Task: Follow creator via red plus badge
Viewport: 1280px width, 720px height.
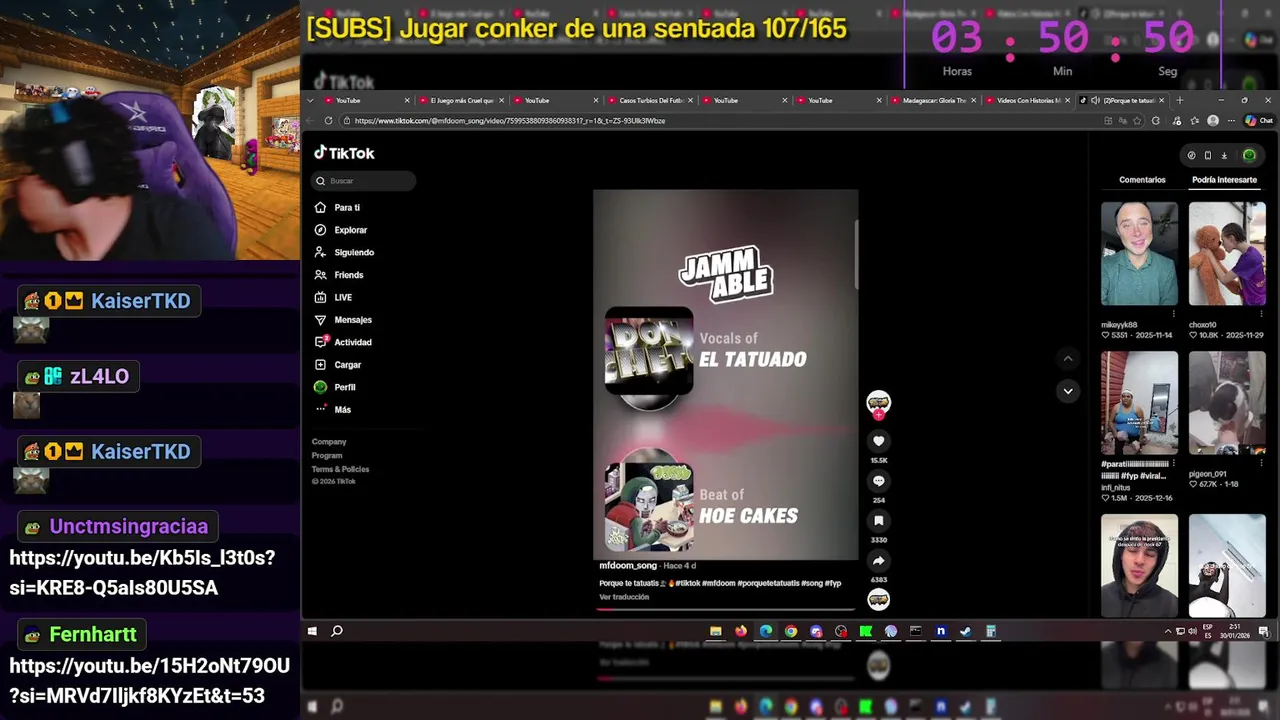Action: tap(878, 415)
